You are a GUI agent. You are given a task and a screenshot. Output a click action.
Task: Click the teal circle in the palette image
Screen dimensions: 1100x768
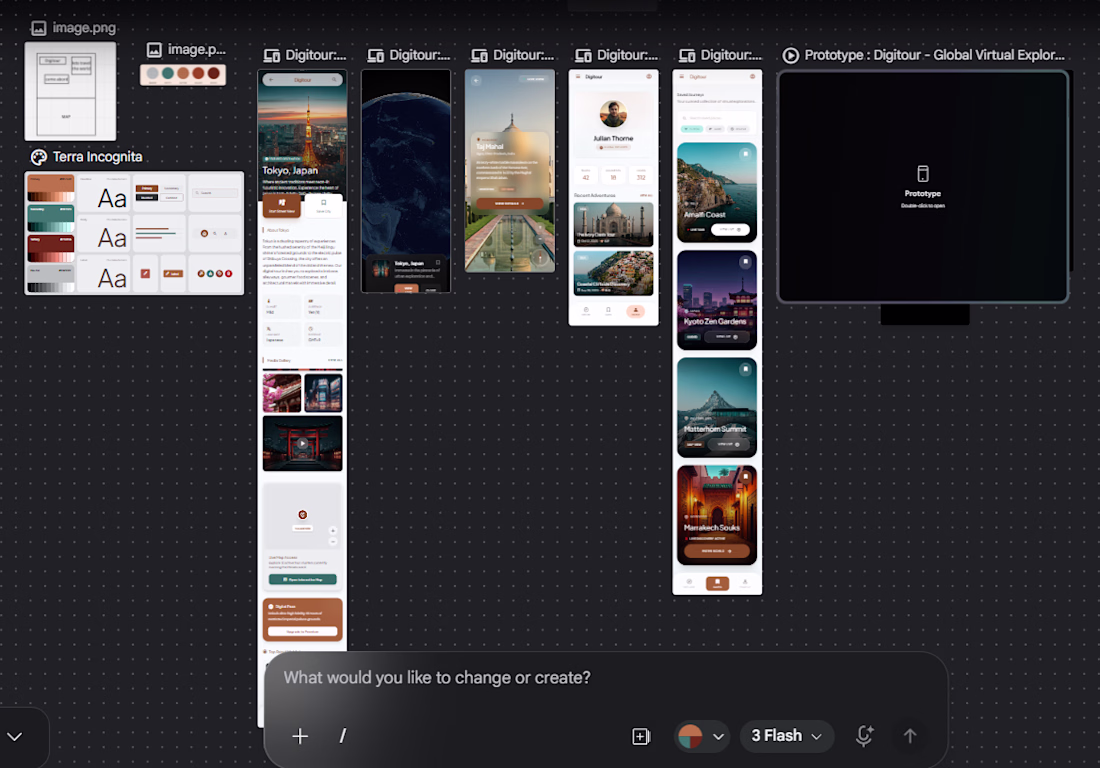point(168,73)
